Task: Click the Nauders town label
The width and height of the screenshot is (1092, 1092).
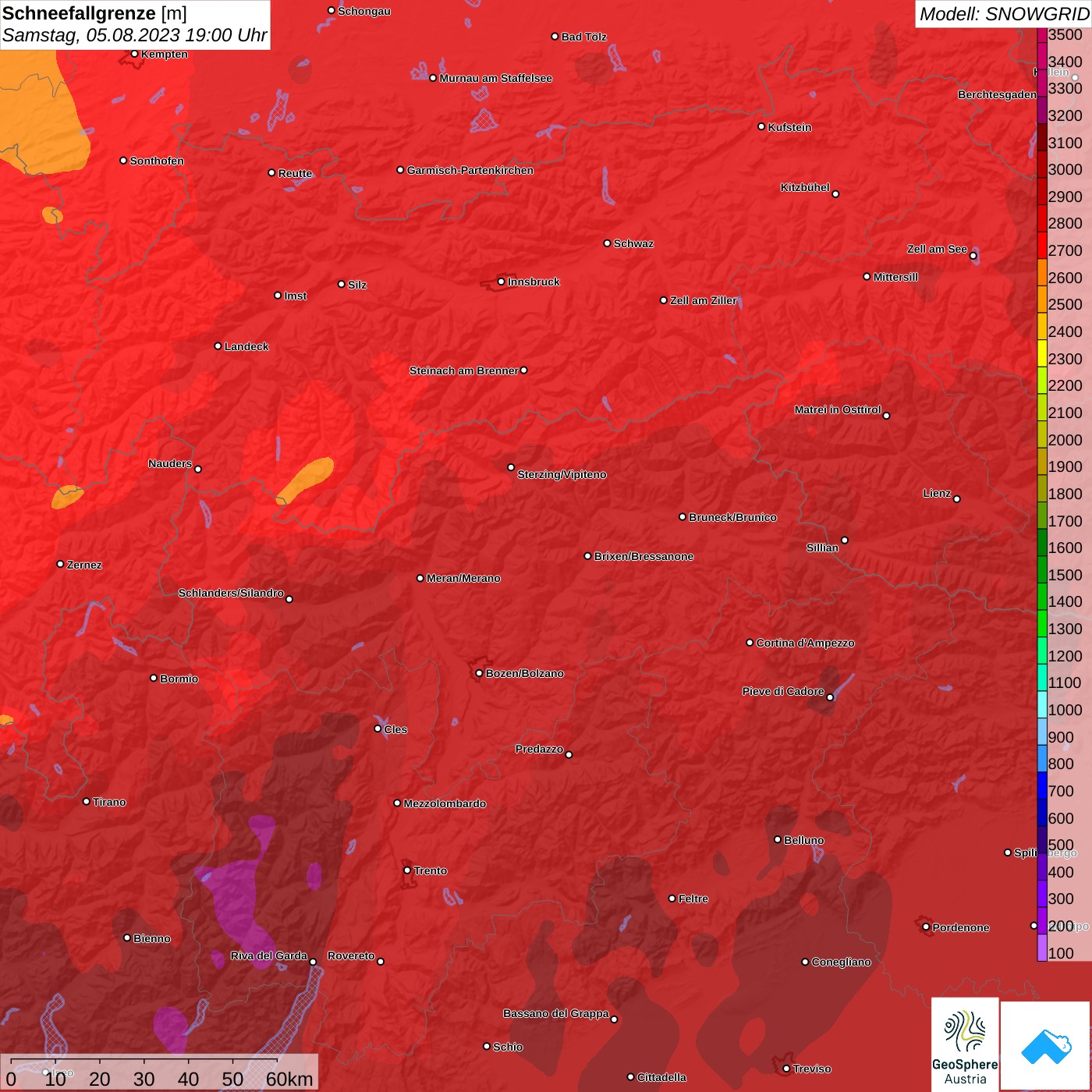Action: [170, 463]
